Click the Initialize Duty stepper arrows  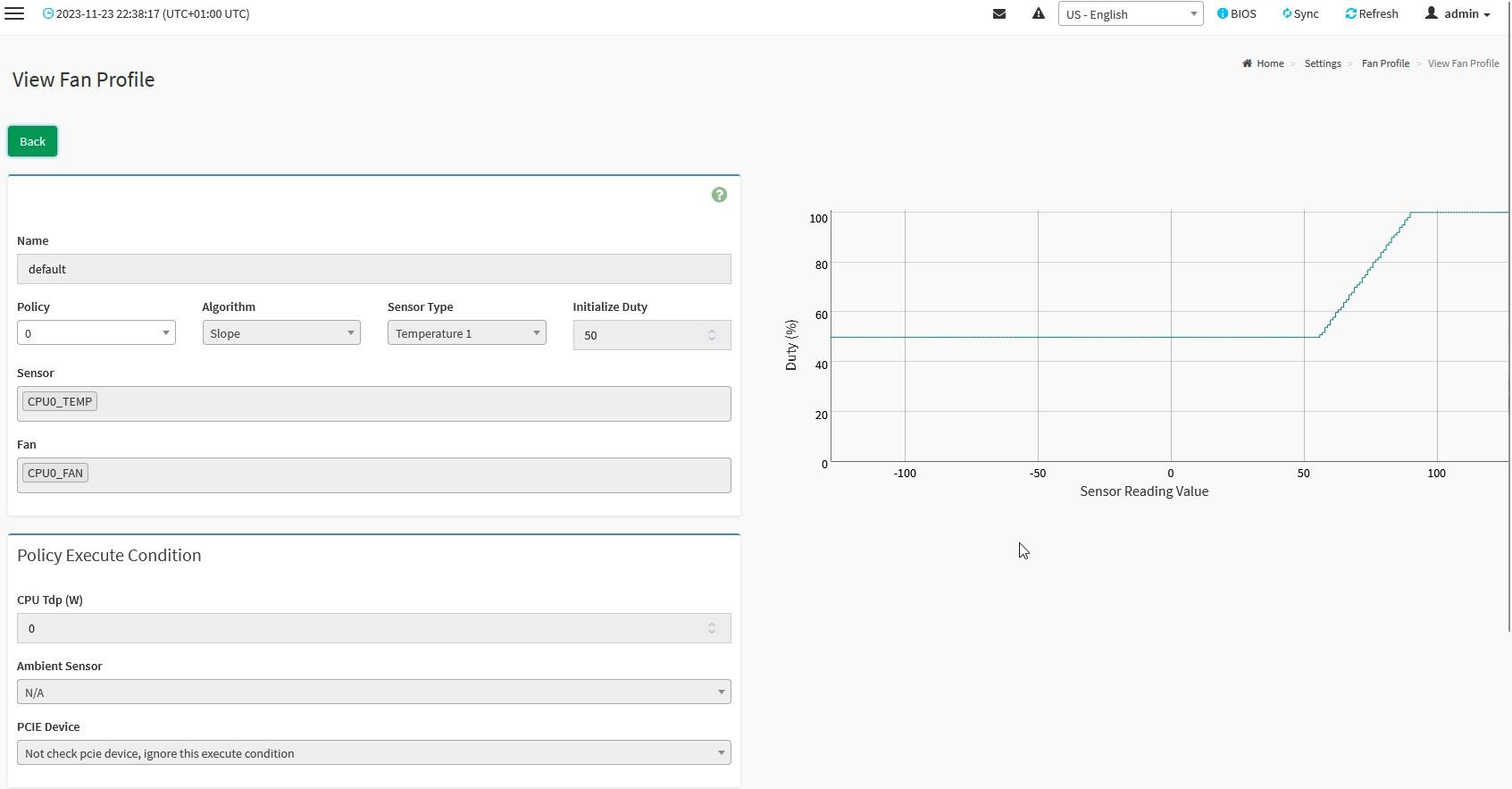712,335
